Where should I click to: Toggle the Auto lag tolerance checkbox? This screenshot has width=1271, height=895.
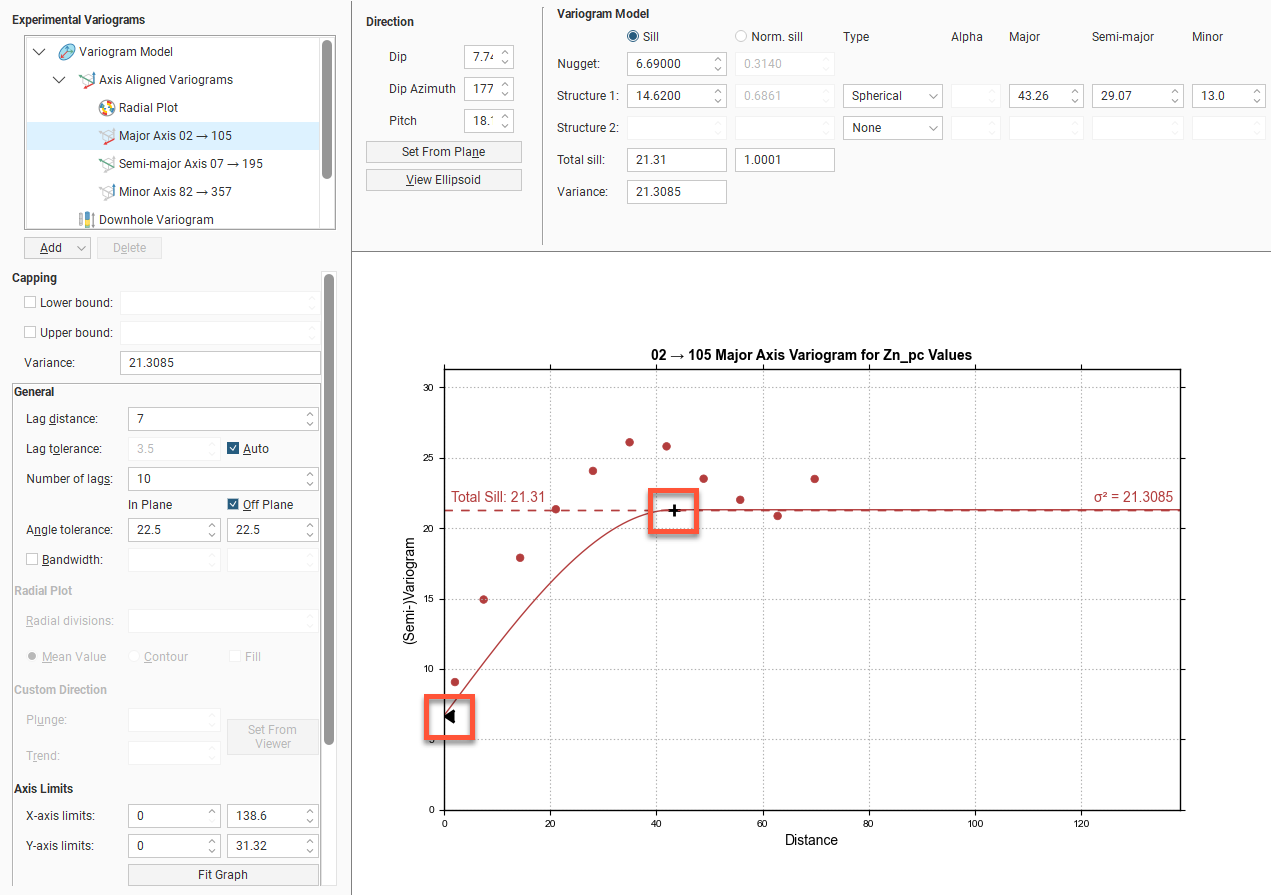(x=233, y=449)
